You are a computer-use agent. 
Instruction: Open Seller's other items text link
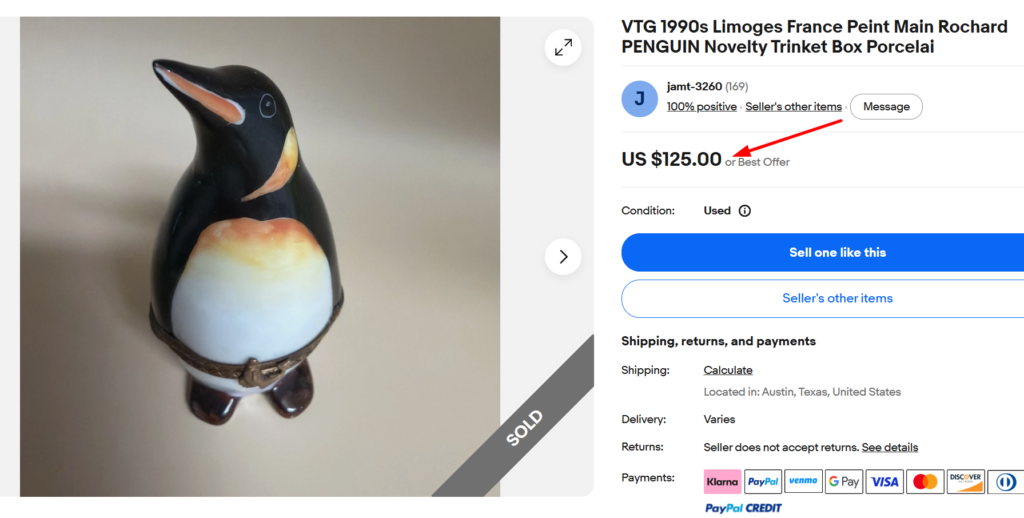click(x=793, y=106)
